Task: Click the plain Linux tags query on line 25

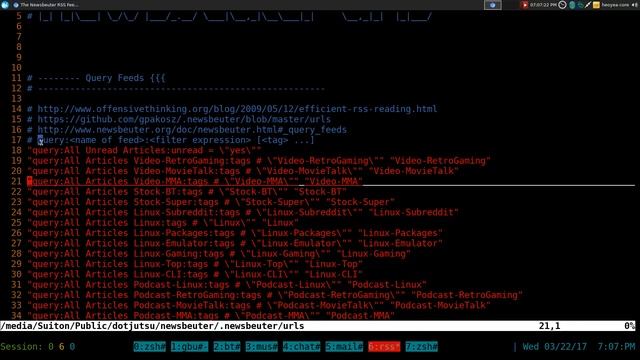Action: click(x=163, y=223)
